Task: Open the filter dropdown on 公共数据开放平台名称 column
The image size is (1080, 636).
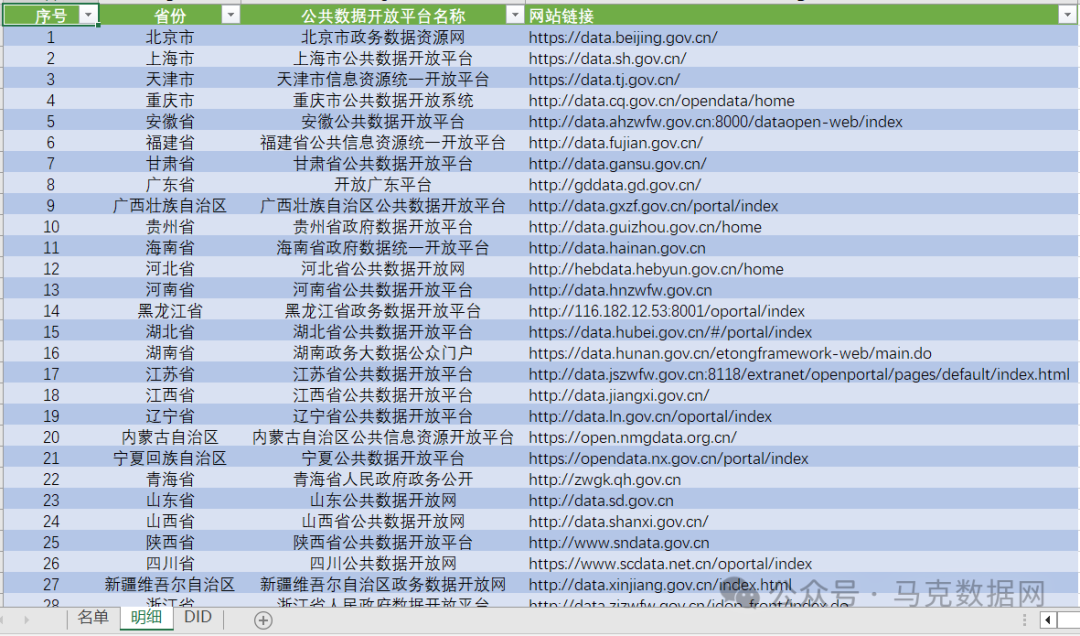Action: click(515, 14)
